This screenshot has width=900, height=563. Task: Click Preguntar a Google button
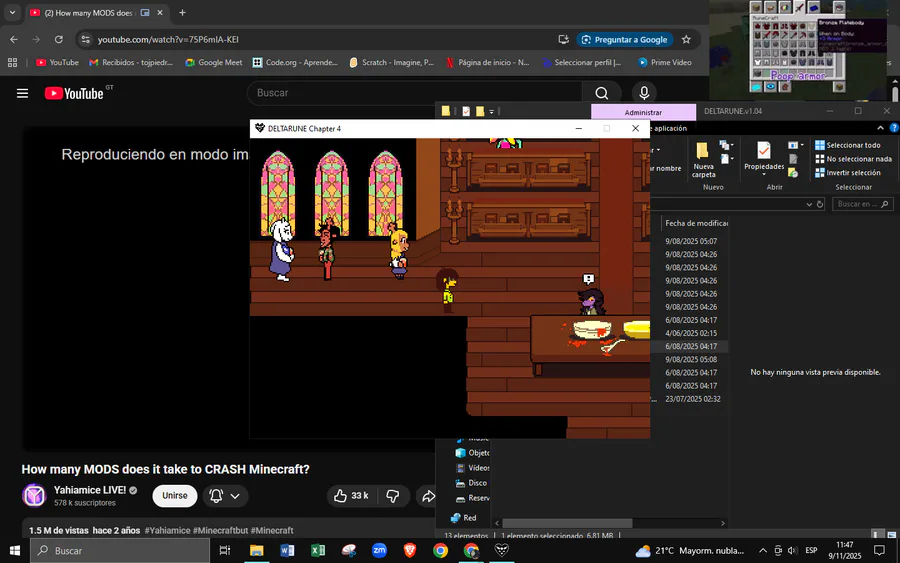point(624,40)
